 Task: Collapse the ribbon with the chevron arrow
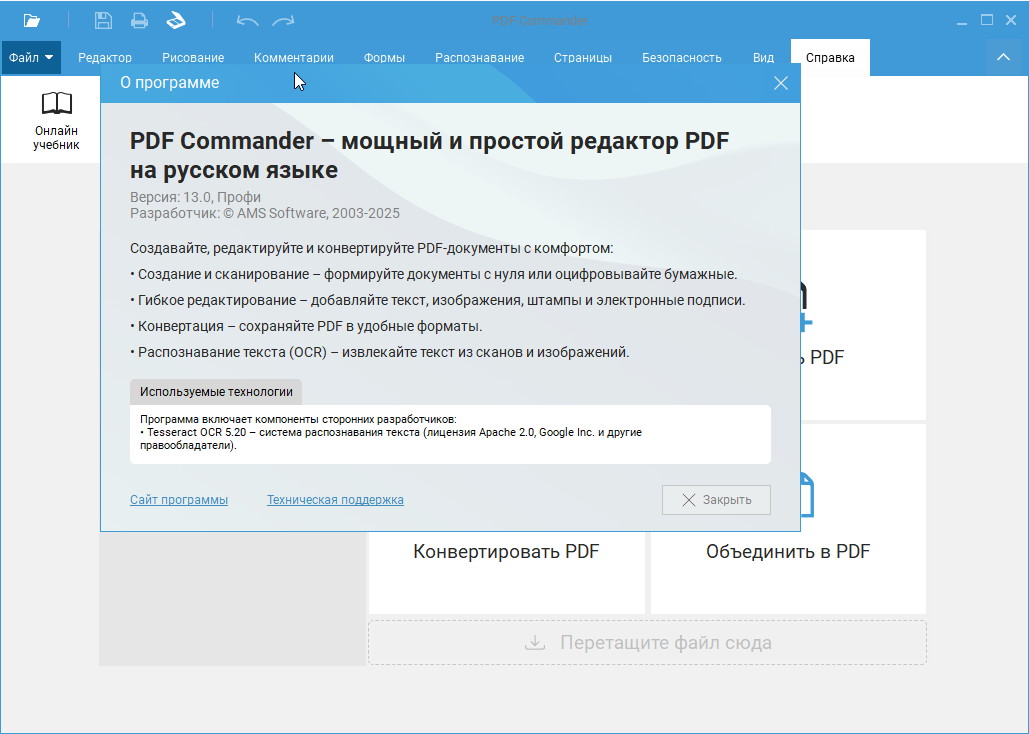[x=1003, y=57]
